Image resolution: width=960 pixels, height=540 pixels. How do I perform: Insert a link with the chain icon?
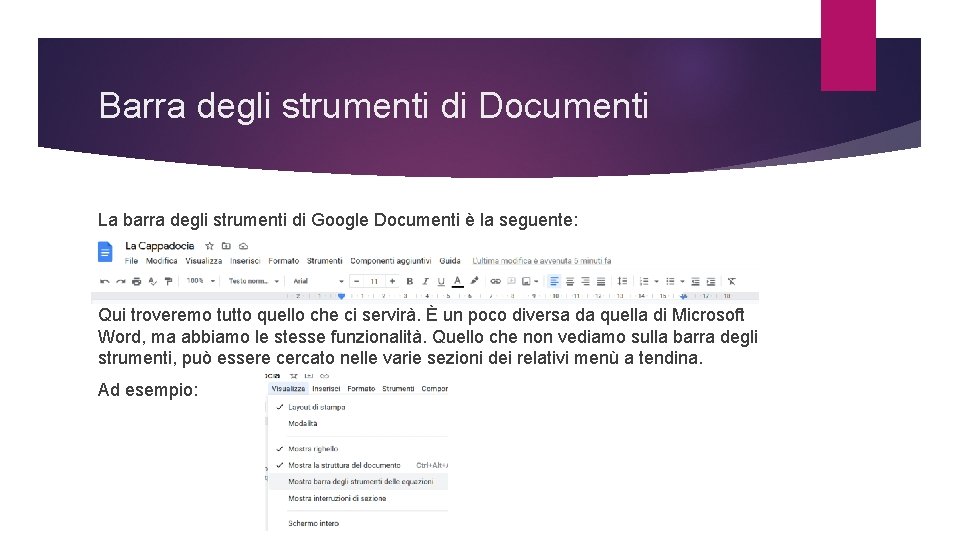tap(495, 282)
